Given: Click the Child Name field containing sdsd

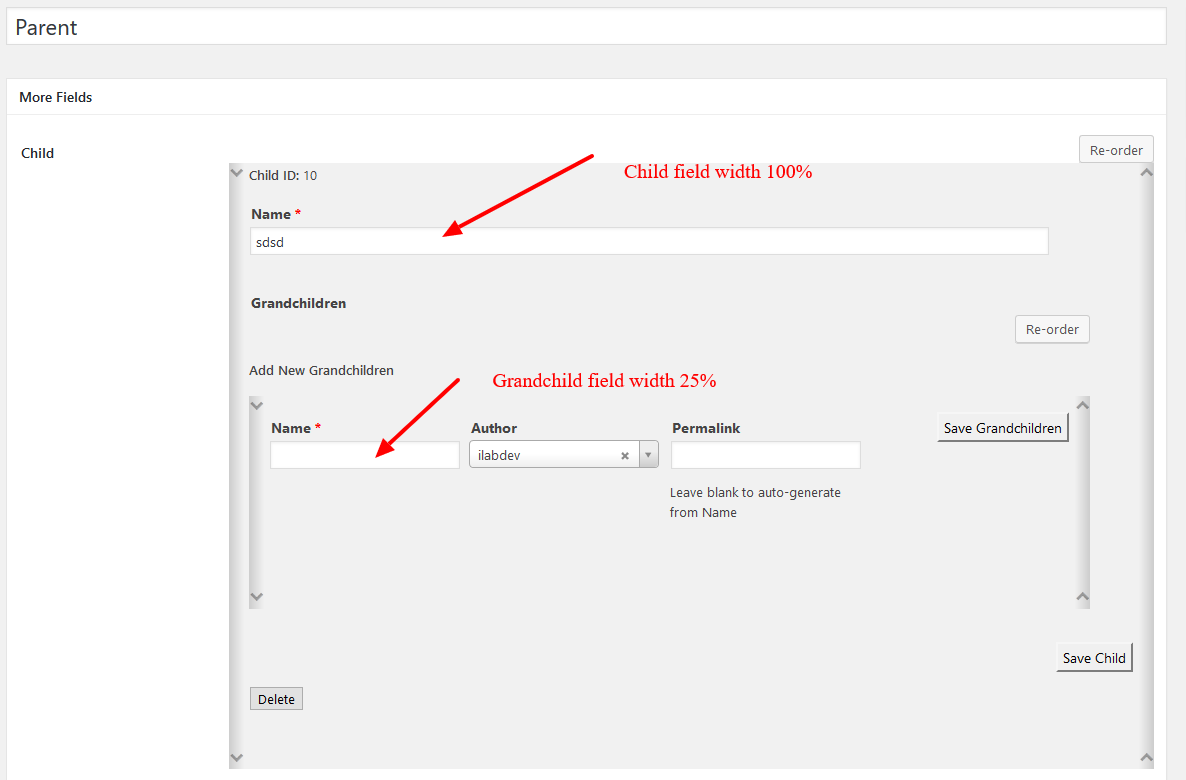Looking at the screenshot, I should pyautogui.click(x=648, y=241).
